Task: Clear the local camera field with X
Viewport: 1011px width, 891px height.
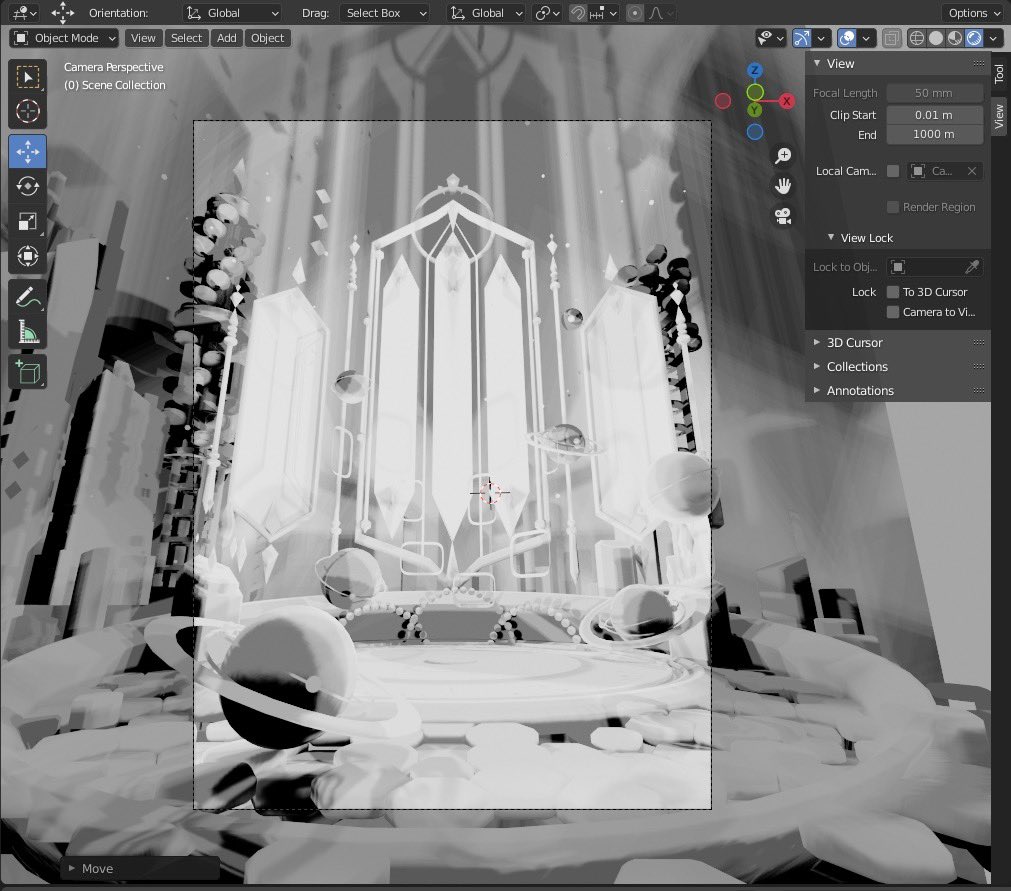Action: point(972,171)
